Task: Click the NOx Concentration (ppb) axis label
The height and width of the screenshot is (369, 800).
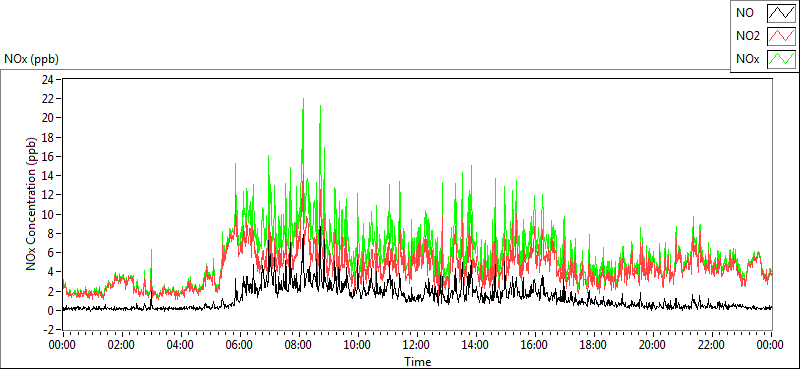Action: tap(32, 204)
